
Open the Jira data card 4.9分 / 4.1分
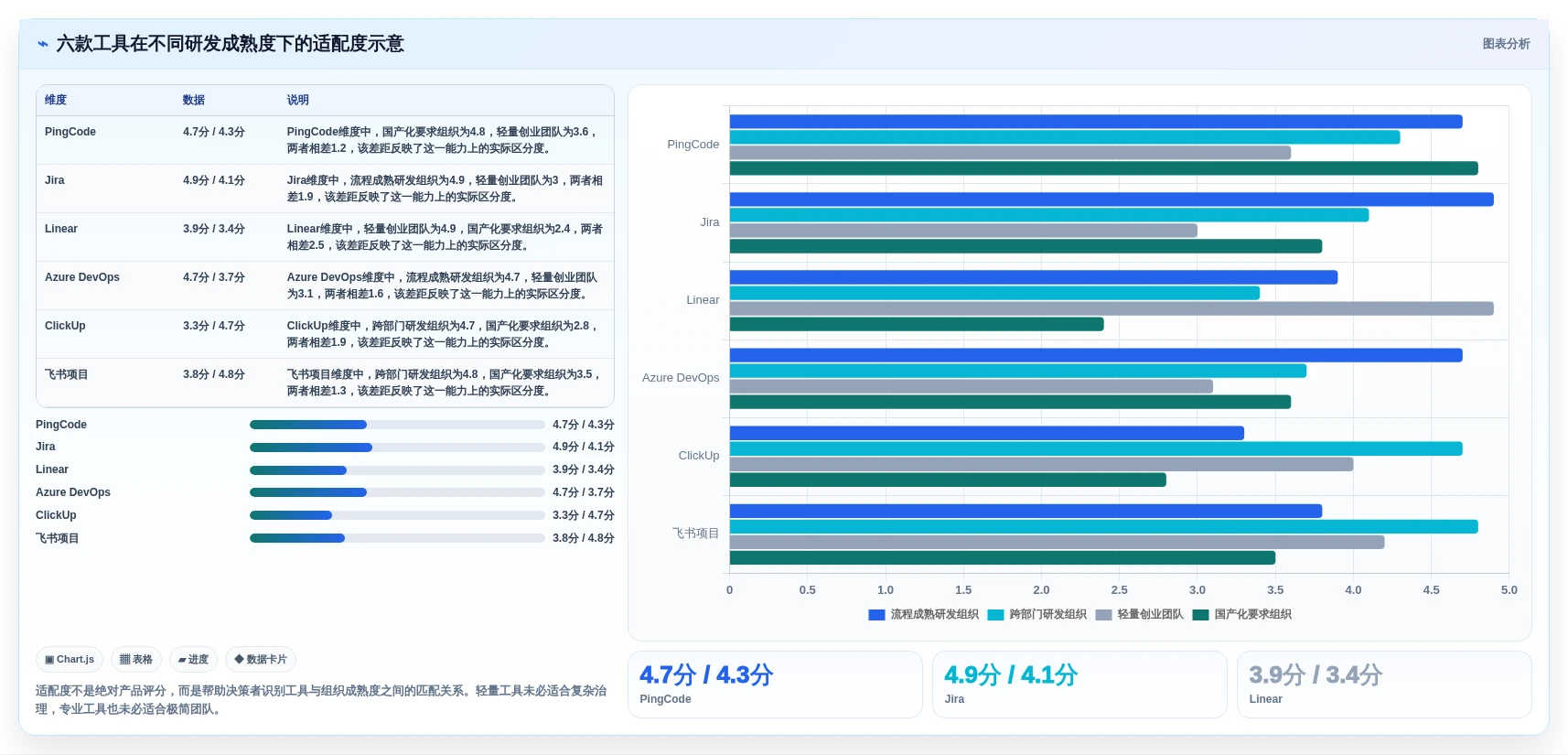tap(1079, 685)
